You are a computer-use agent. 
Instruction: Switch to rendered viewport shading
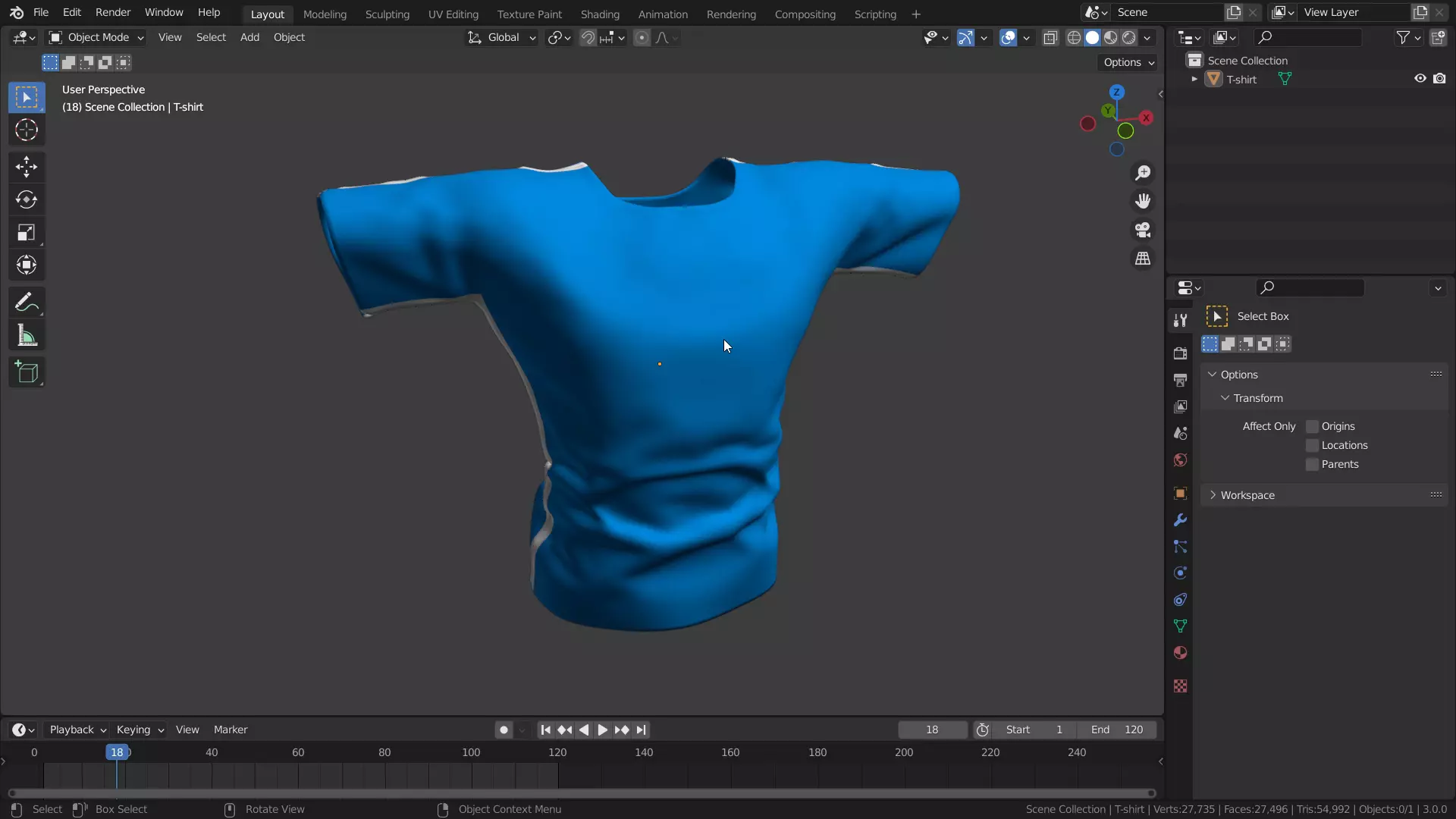tap(1129, 37)
